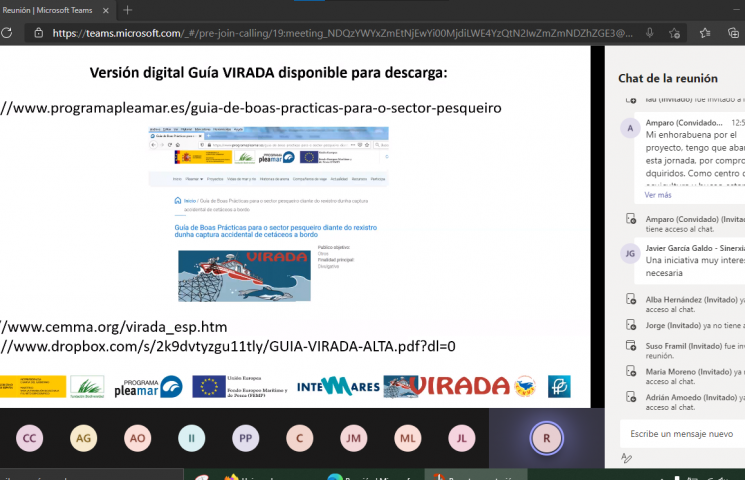
Task: Click the Guía de Boas Prácticas heading in screenshot
Action: coord(276,231)
